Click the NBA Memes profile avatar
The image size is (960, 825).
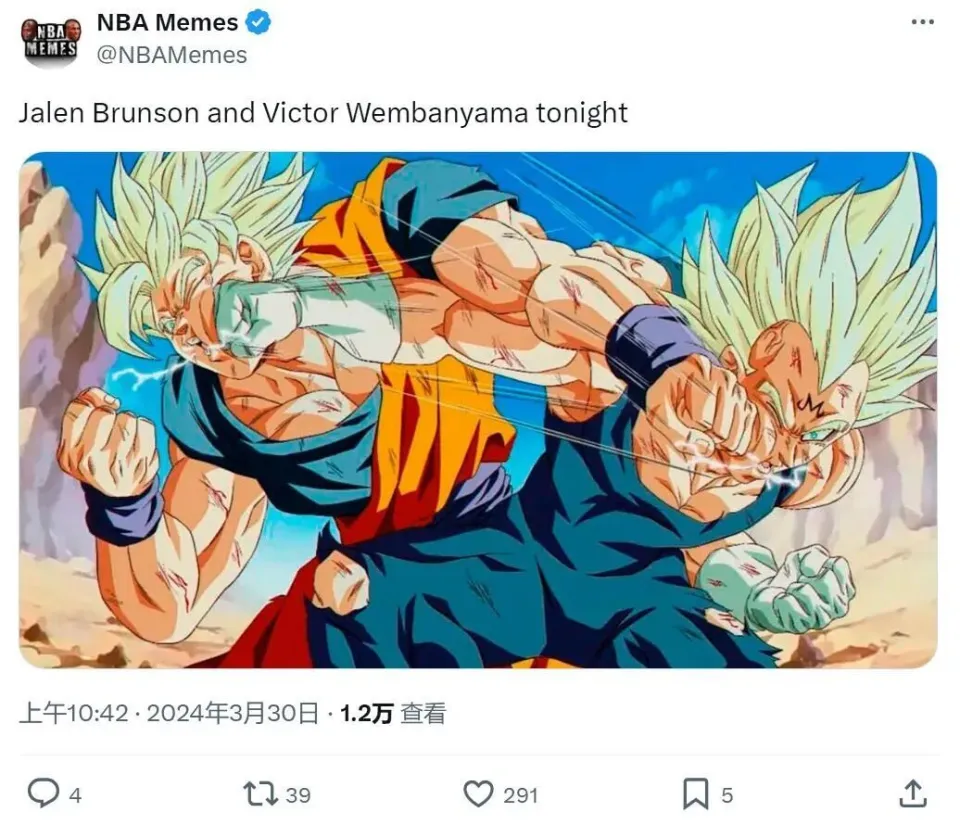[51, 40]
